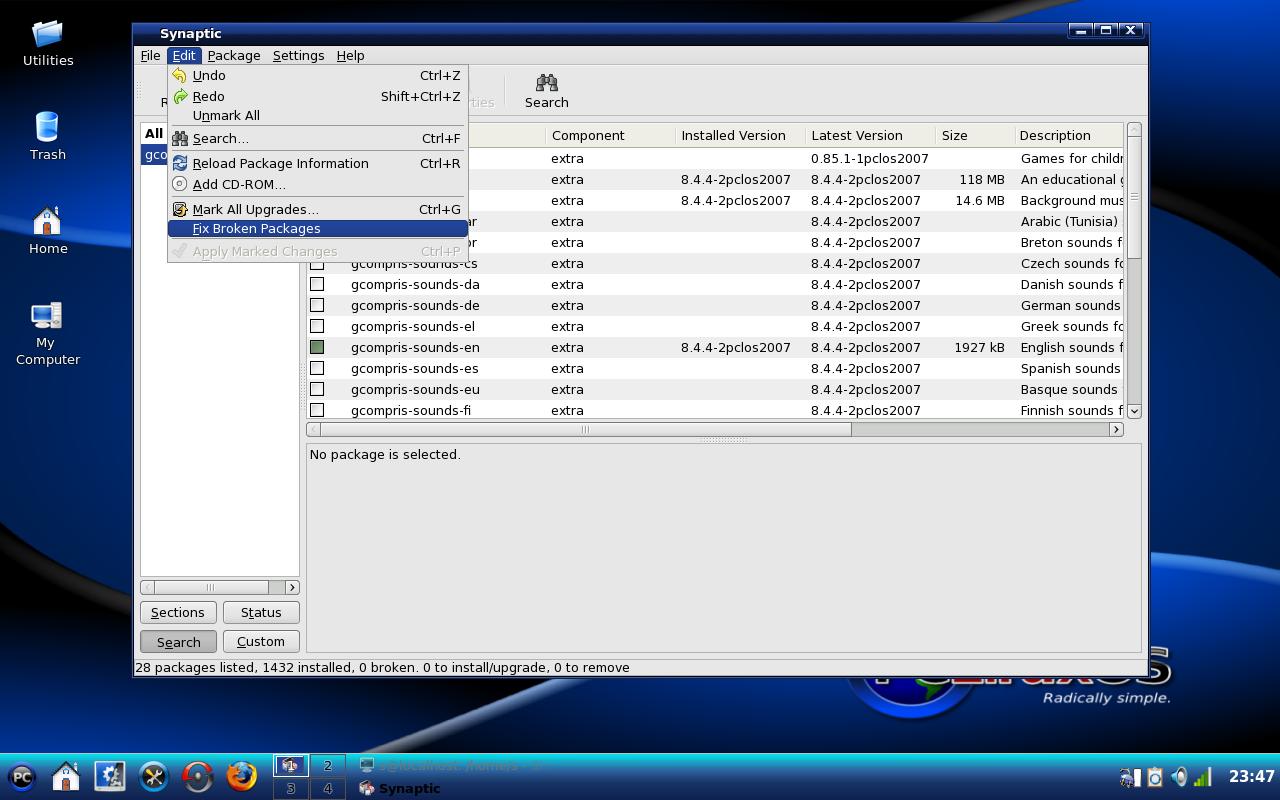Toggle the installed checkbox for gcompris-sounds-en

(317, 347)
